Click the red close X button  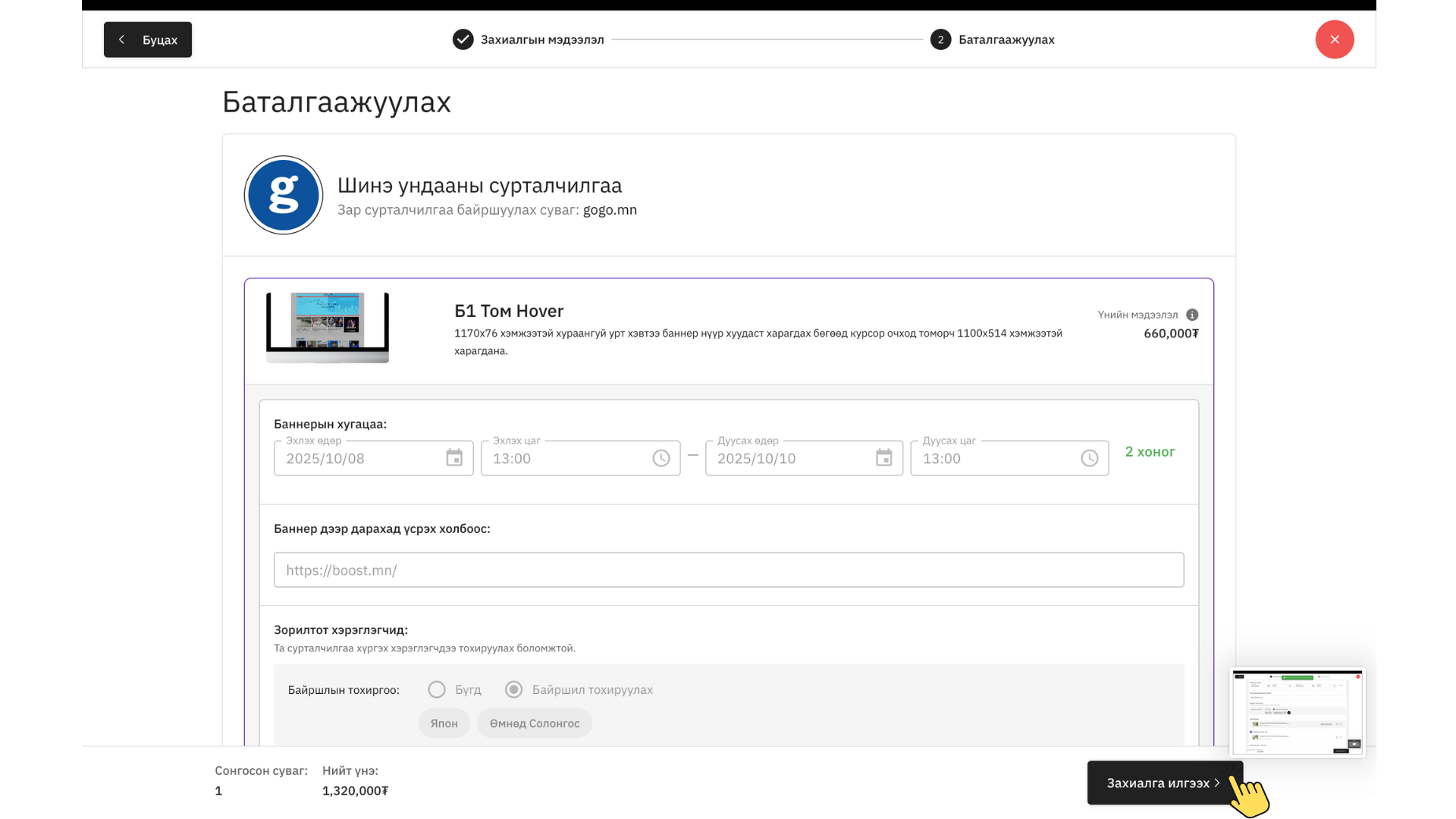(x=1334, y=39)
